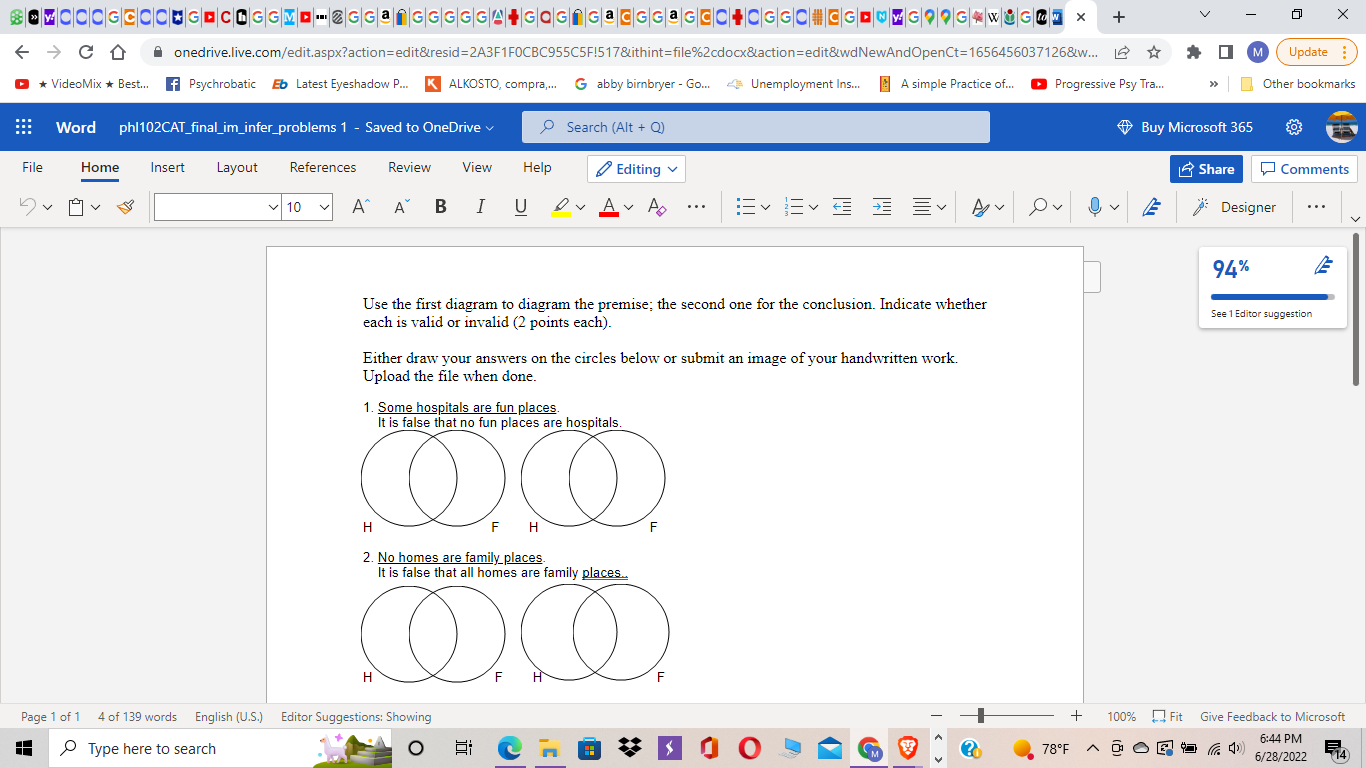Open the File menu
The width and height of the screenshot is (1366, 768).
tap(32, 168)
